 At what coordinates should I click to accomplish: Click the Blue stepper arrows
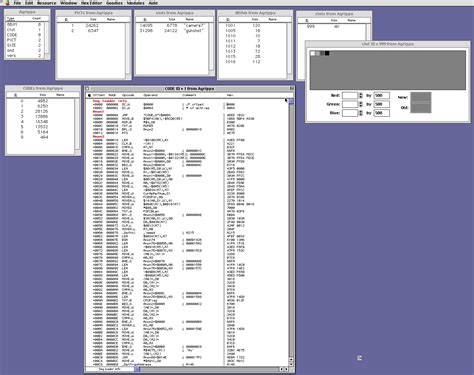point(361,113)
